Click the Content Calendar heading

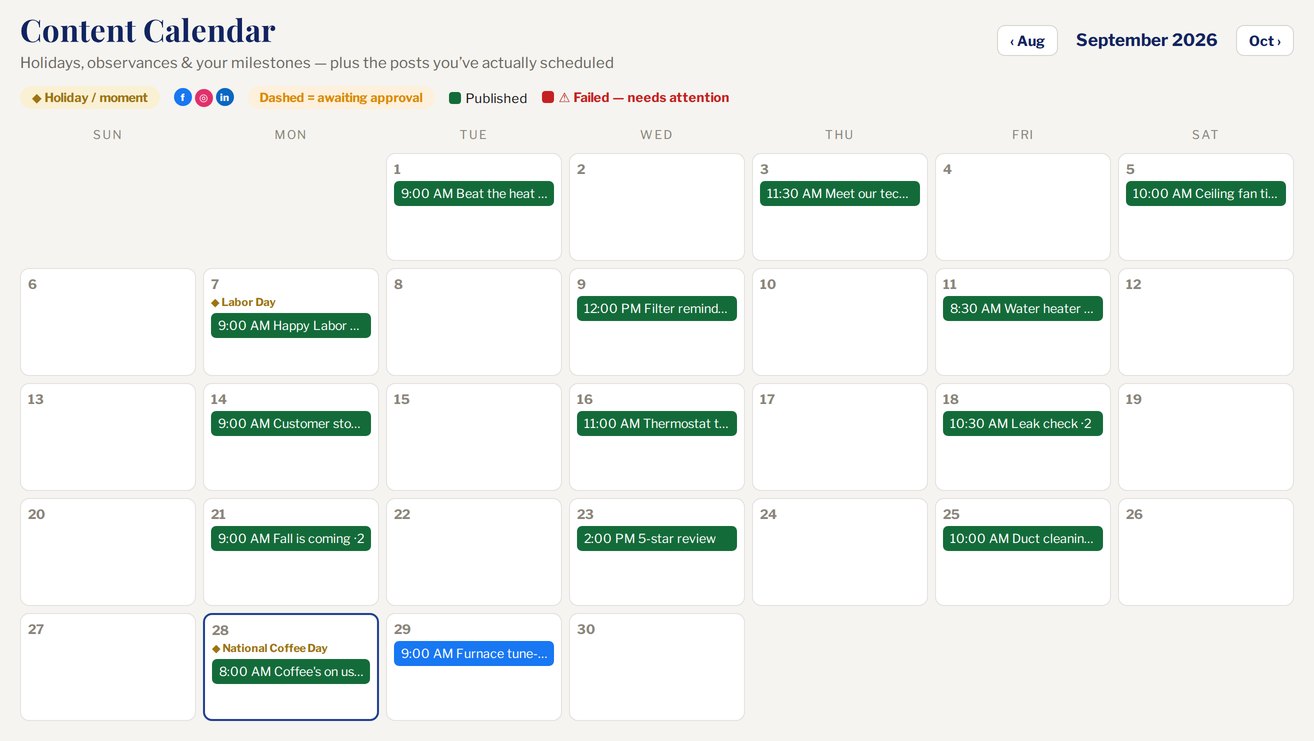[x=148, y=30]
